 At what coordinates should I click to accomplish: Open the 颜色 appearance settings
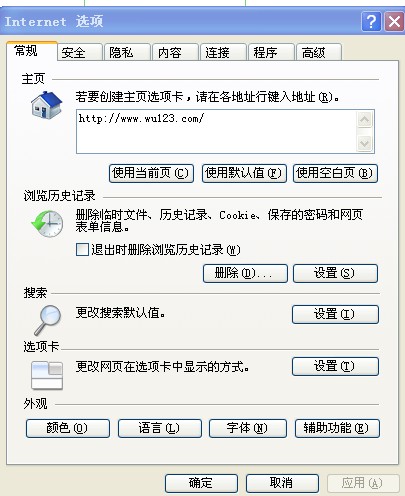coord(68,428)
